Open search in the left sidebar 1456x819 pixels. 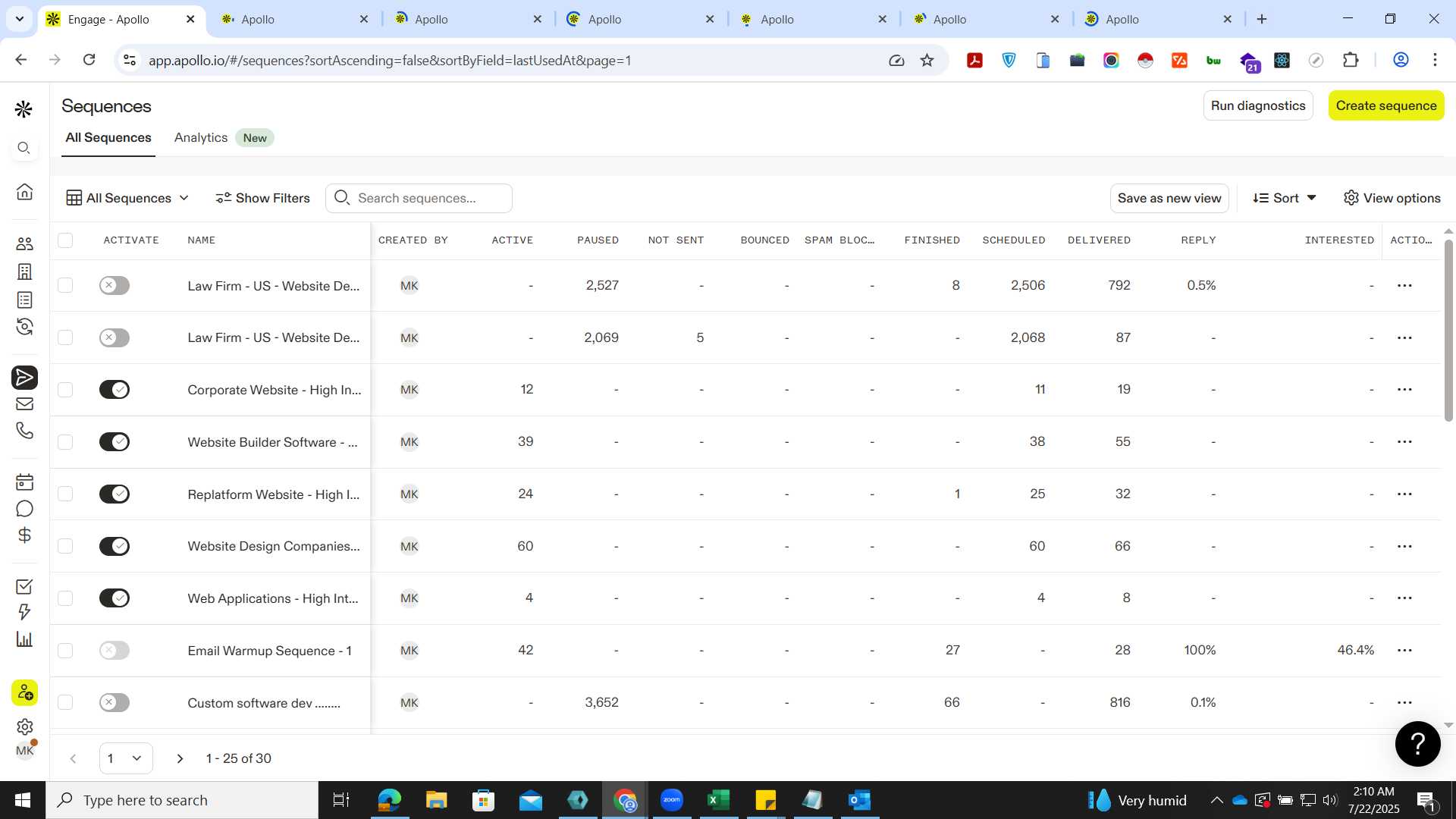pos(24,148)
